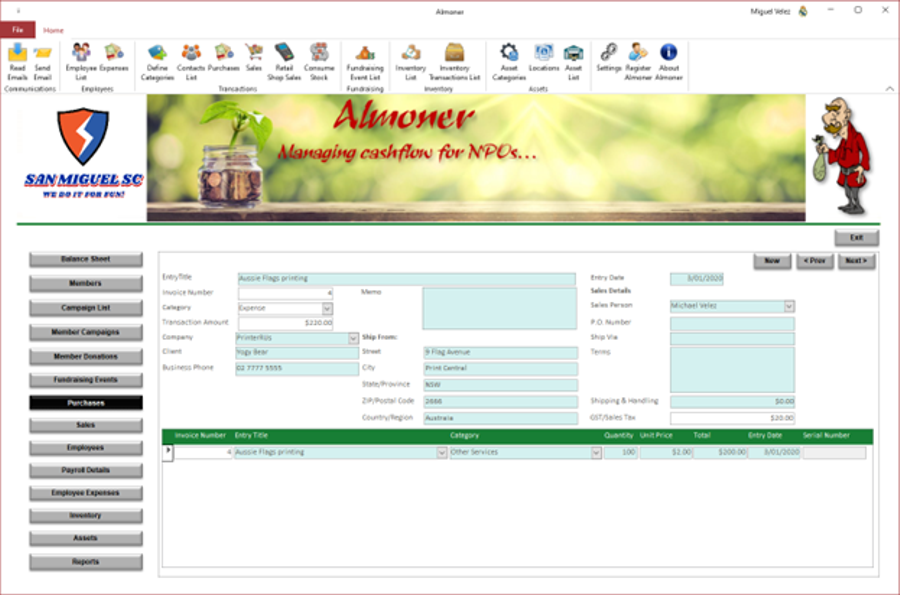Expand the Category Expense dropdown
The height and width of the screenshot is (595, 900).
tap(327, 309)
